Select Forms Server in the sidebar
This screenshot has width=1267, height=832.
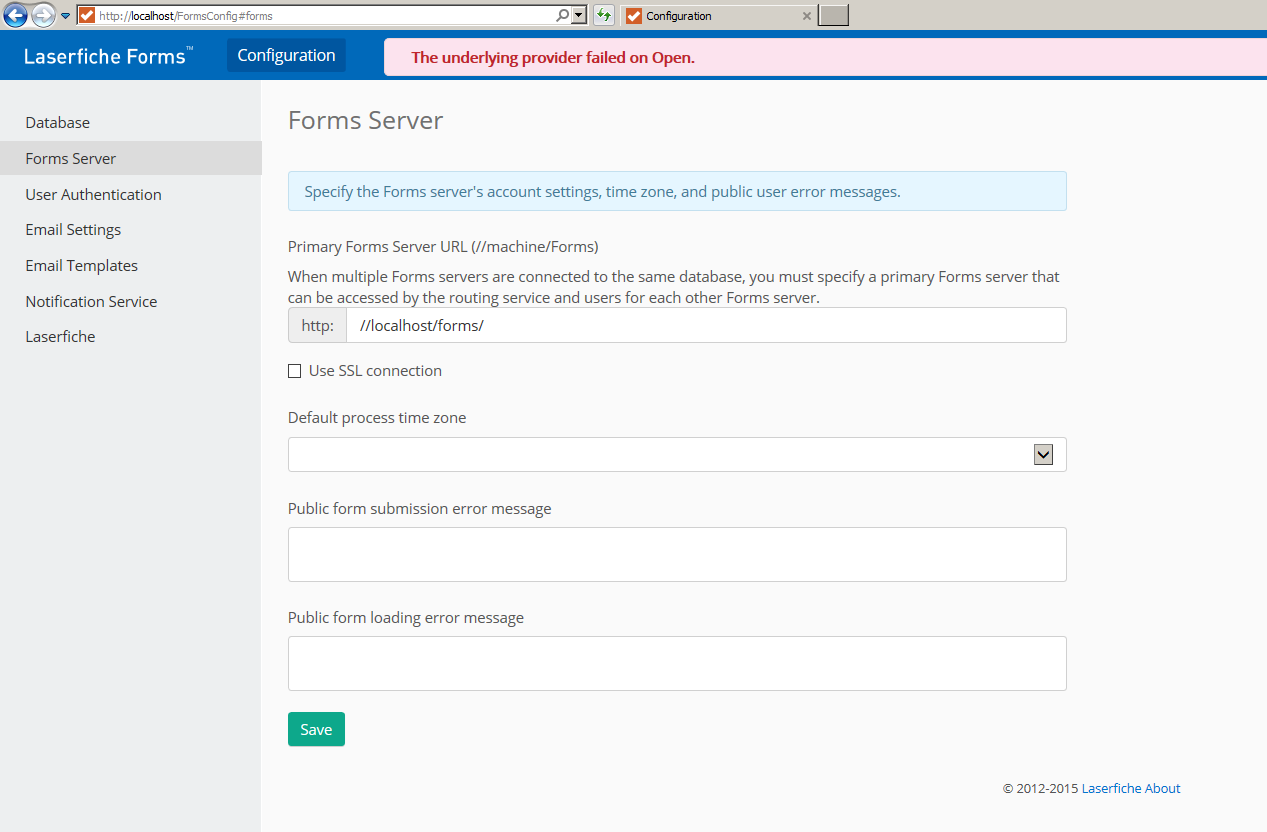pos(130,158)
